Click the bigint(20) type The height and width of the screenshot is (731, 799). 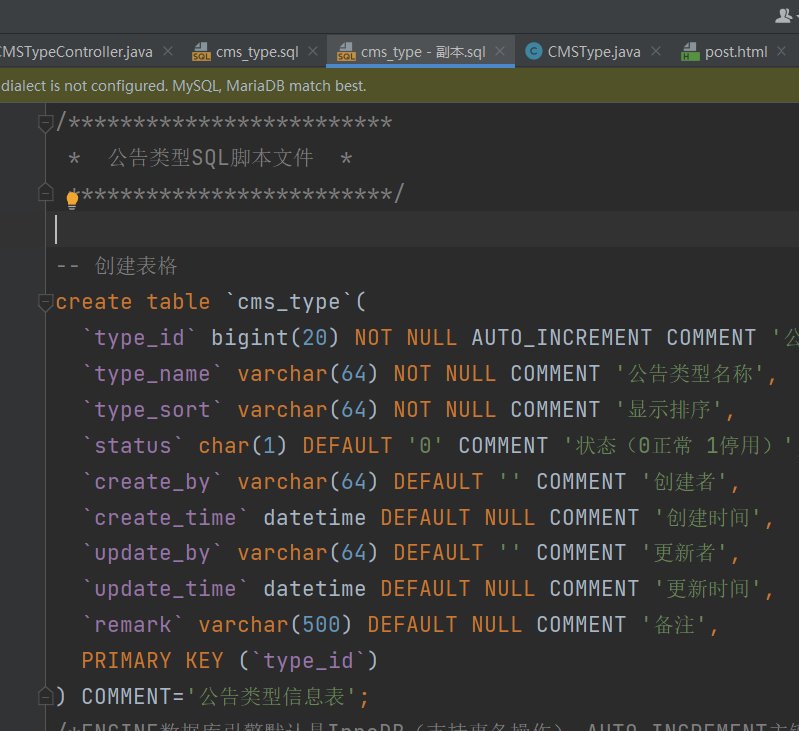click(x=275, y=338)
